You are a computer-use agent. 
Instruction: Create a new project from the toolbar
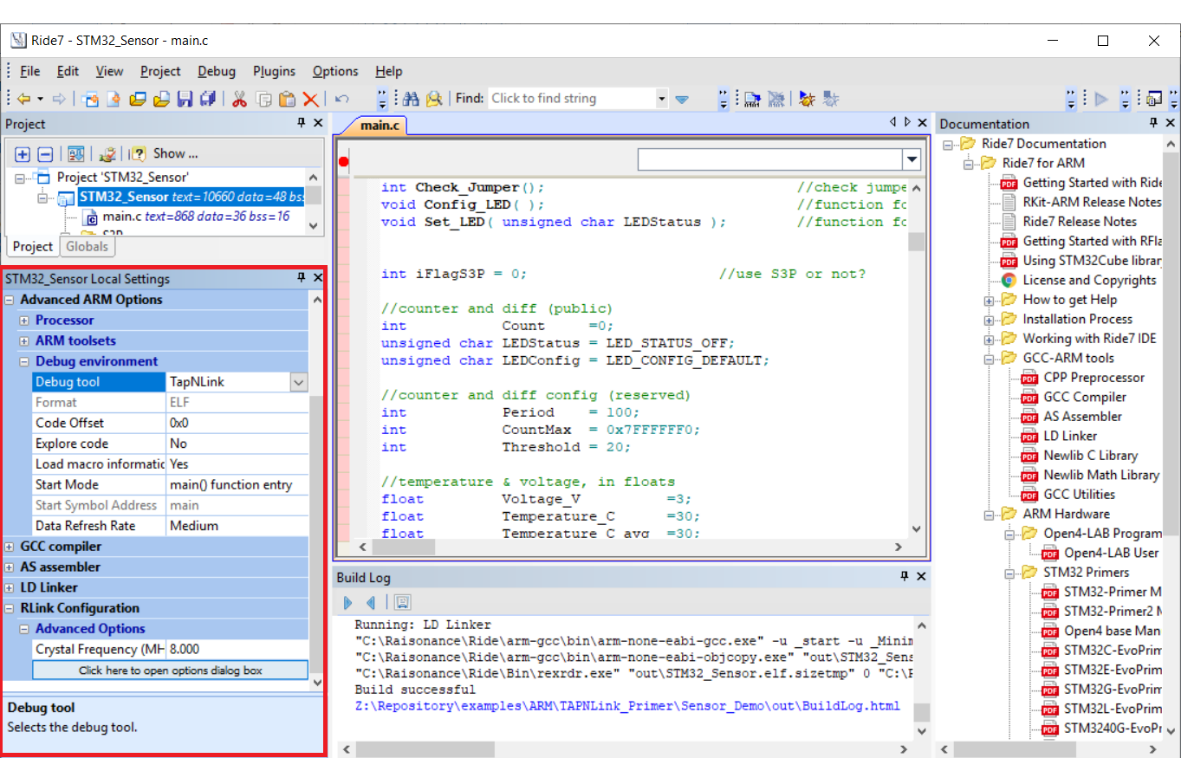pyautogui.click(x=90, y=99)
